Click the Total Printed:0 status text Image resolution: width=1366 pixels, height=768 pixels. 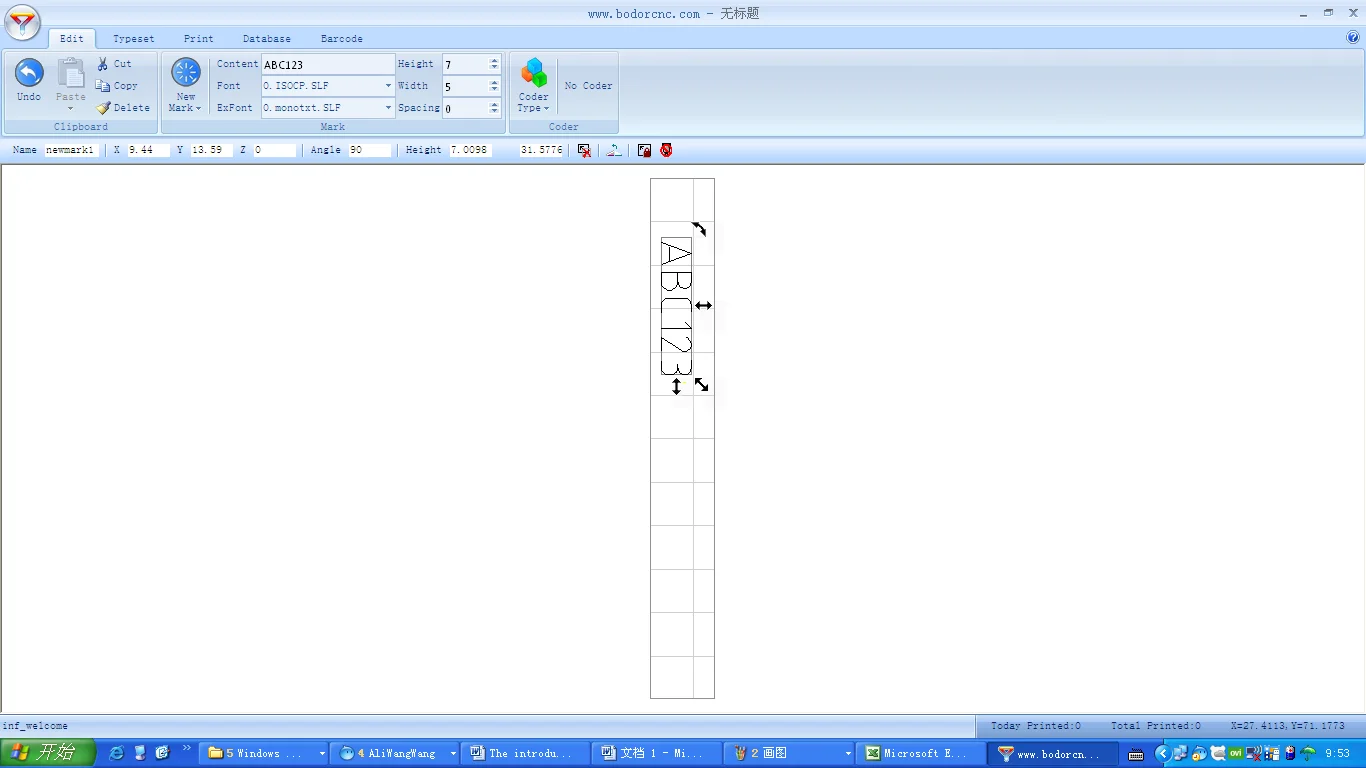coord(1156,726)
